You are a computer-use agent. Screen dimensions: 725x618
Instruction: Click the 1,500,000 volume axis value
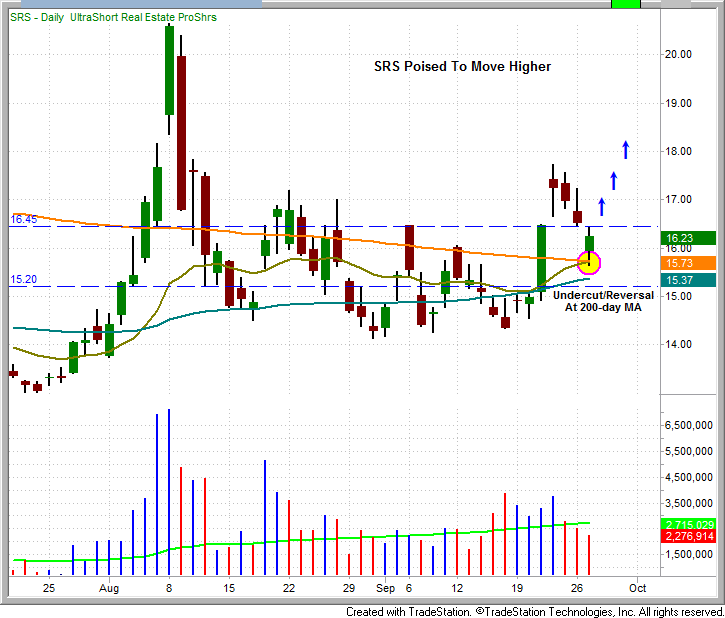pyautogui.click(x=688, y=554)
